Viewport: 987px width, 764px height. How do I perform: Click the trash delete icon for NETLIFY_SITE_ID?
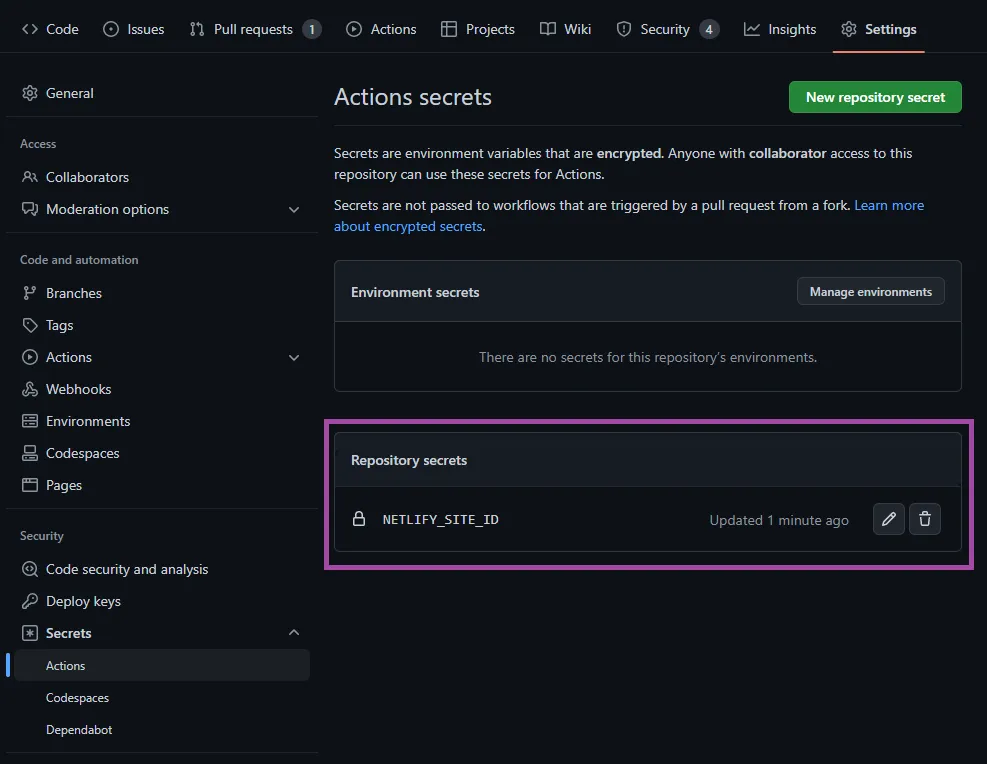point(925,519)
